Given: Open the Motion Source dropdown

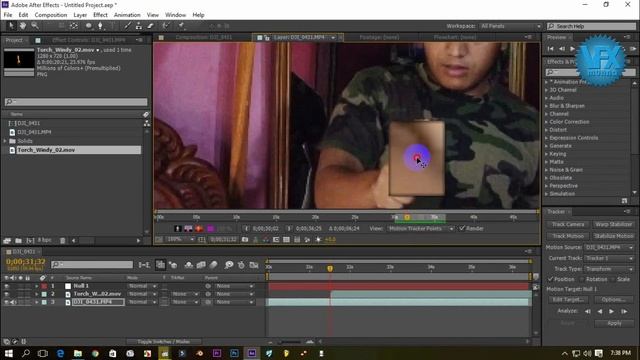Looking at the screenshot, I should click(x=609, y=247).
